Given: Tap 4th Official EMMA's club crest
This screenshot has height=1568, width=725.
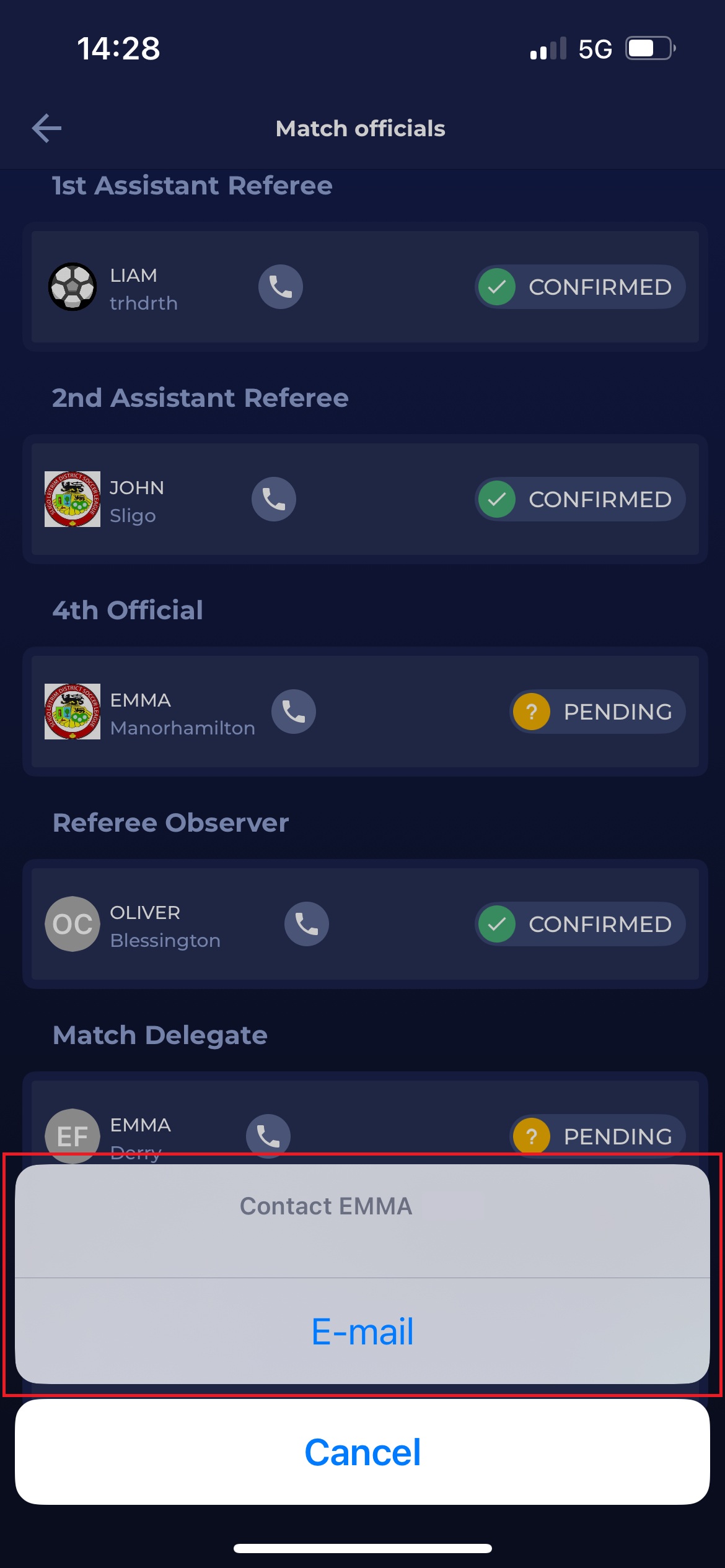Looking at the screenshot, I should pos(72,712).
